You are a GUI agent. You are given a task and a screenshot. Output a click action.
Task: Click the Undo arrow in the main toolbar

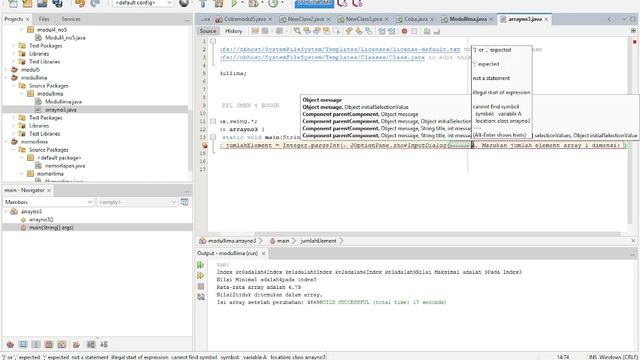tap(80, 3)
